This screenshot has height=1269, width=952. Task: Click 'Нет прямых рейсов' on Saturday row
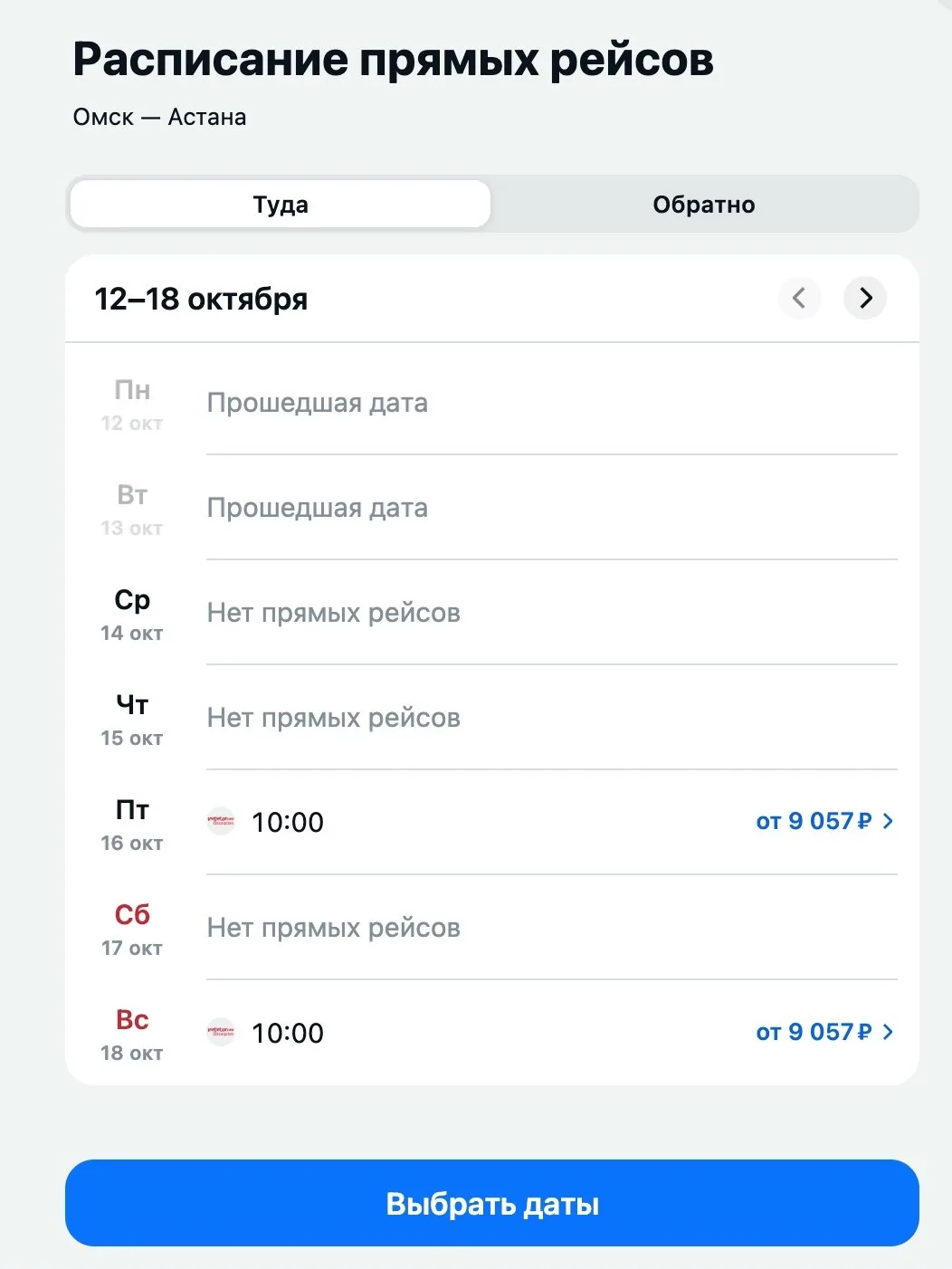(334, 928)
